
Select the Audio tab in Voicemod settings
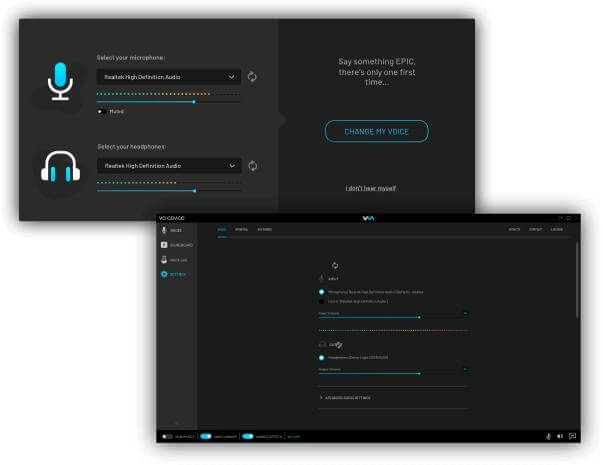(222, 230)
